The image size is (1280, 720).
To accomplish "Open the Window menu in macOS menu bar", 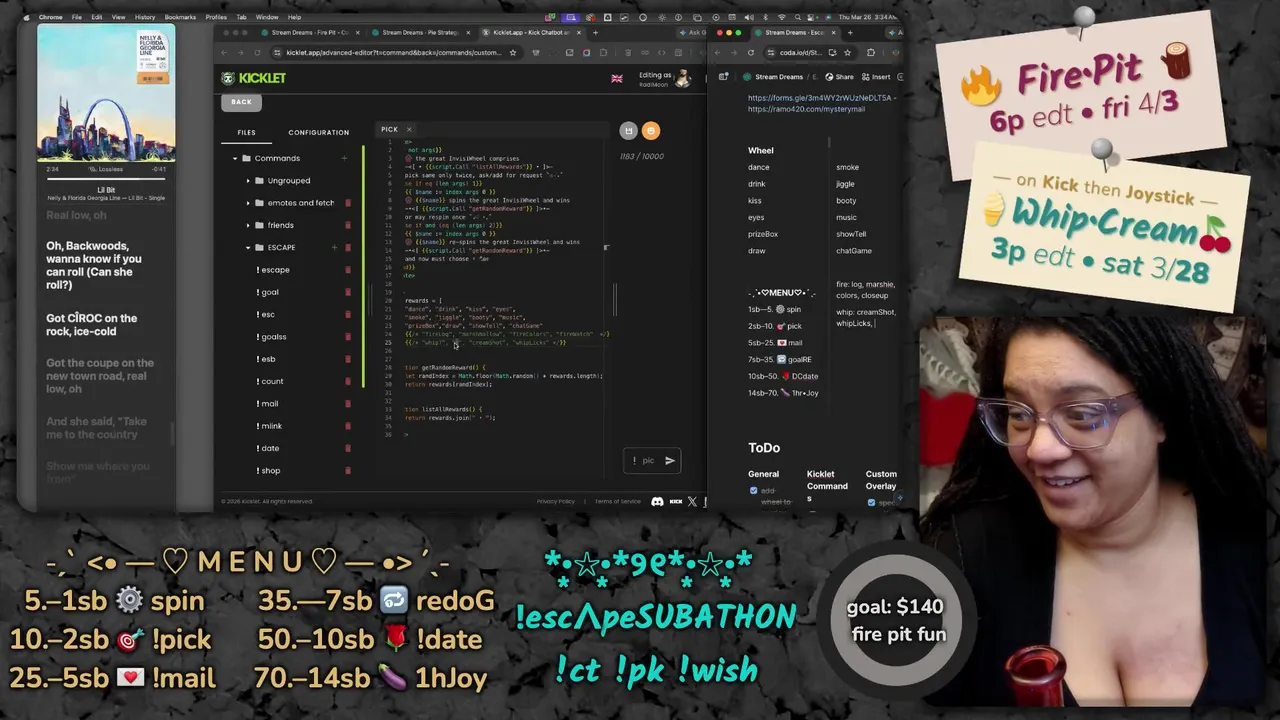I will 267,17.
